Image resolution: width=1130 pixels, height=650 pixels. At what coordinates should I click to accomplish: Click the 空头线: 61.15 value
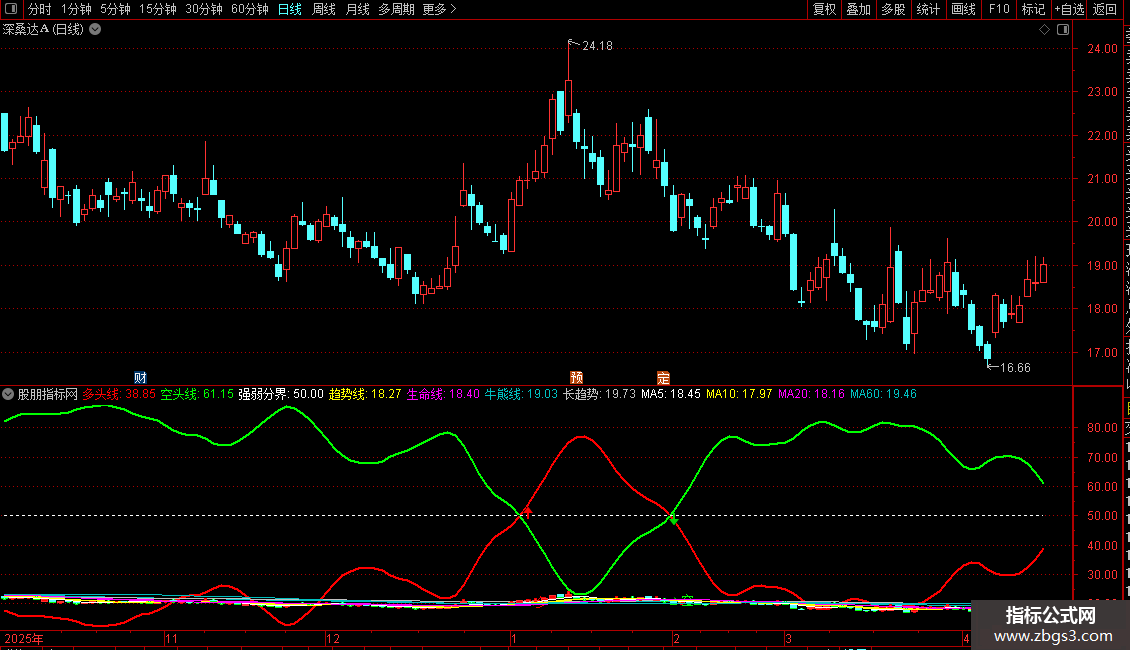pos(197,394)
